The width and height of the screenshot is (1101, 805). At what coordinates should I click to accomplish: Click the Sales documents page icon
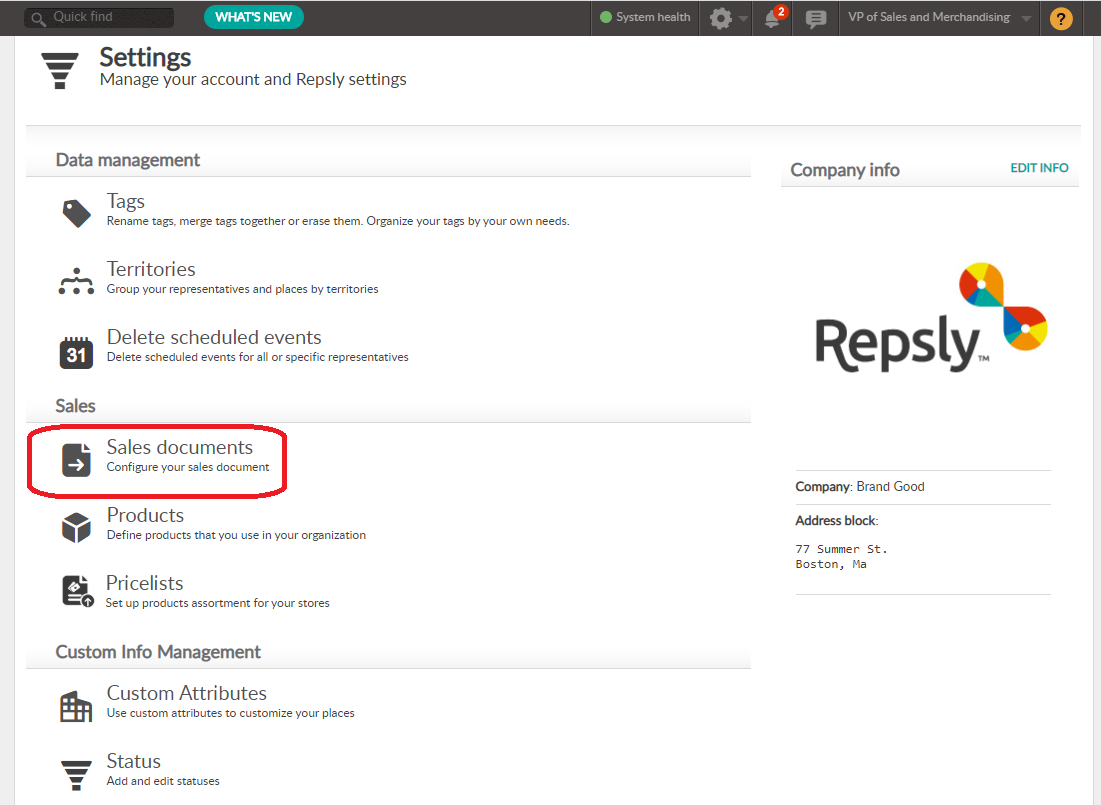(77, 459)
